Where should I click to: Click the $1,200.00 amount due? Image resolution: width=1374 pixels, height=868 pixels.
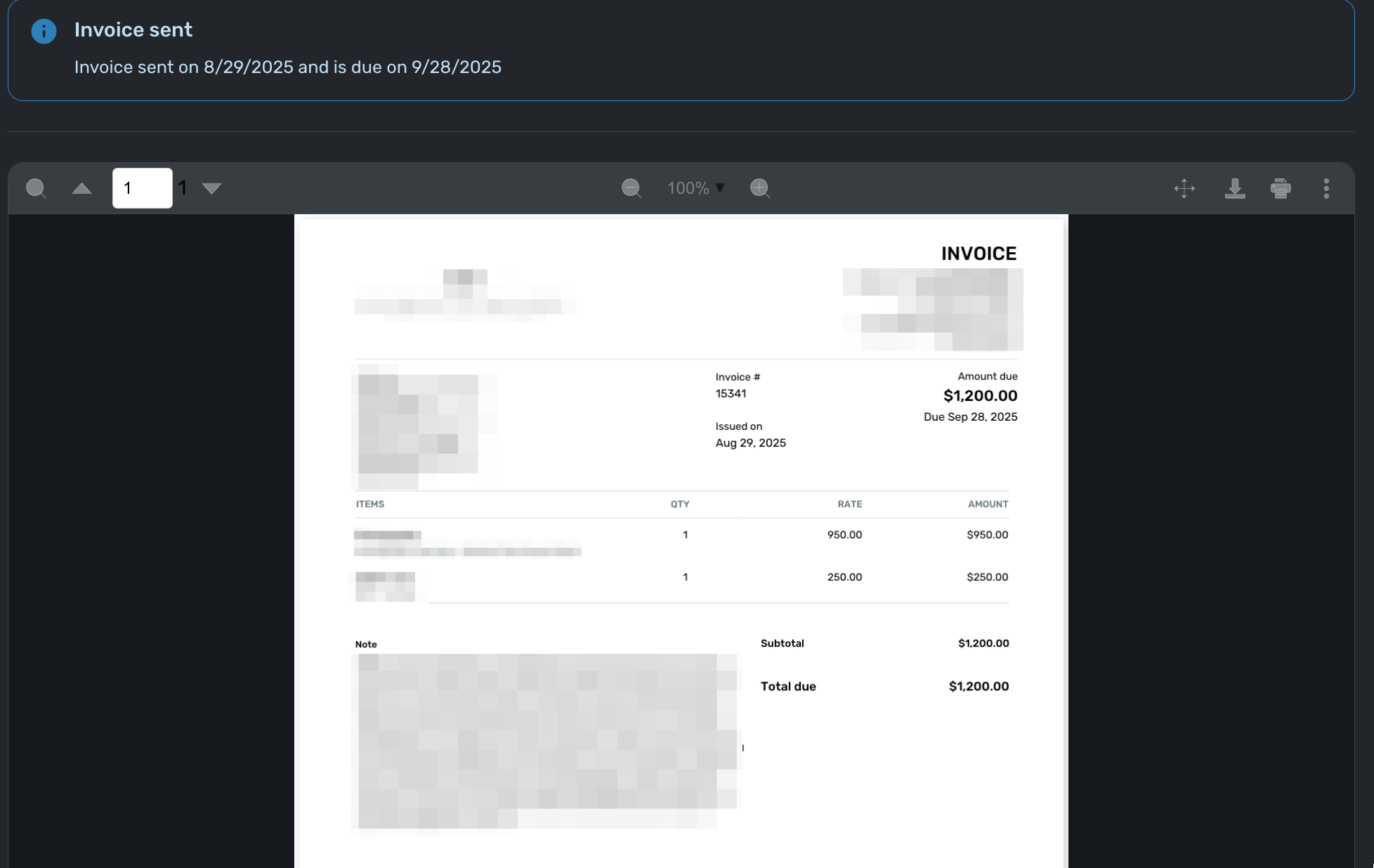[980, 396]
